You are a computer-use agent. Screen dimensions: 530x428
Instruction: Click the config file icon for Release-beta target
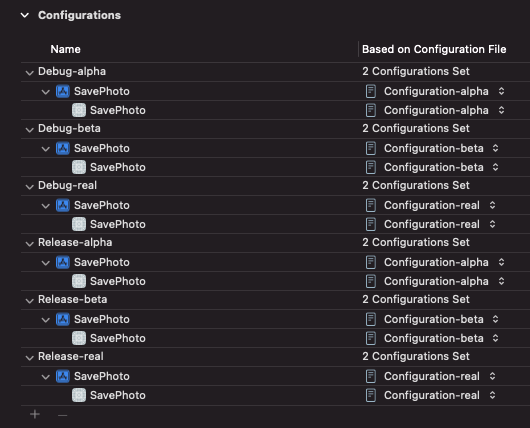[x=371, y=338]
